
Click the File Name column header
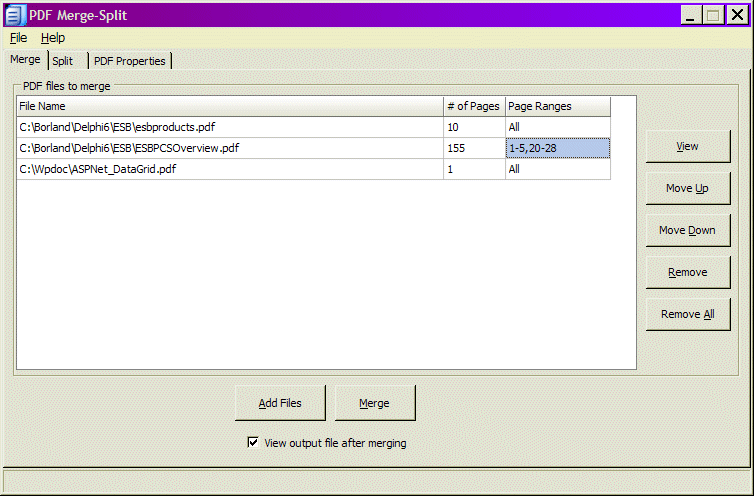click(x=230, y=106)
